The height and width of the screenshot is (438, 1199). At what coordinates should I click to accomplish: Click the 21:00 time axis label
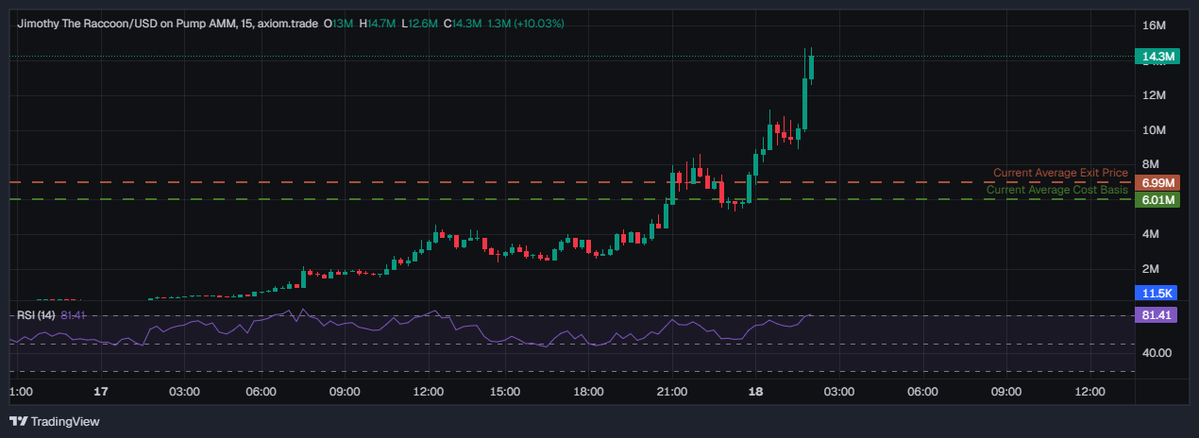point(671,391)
